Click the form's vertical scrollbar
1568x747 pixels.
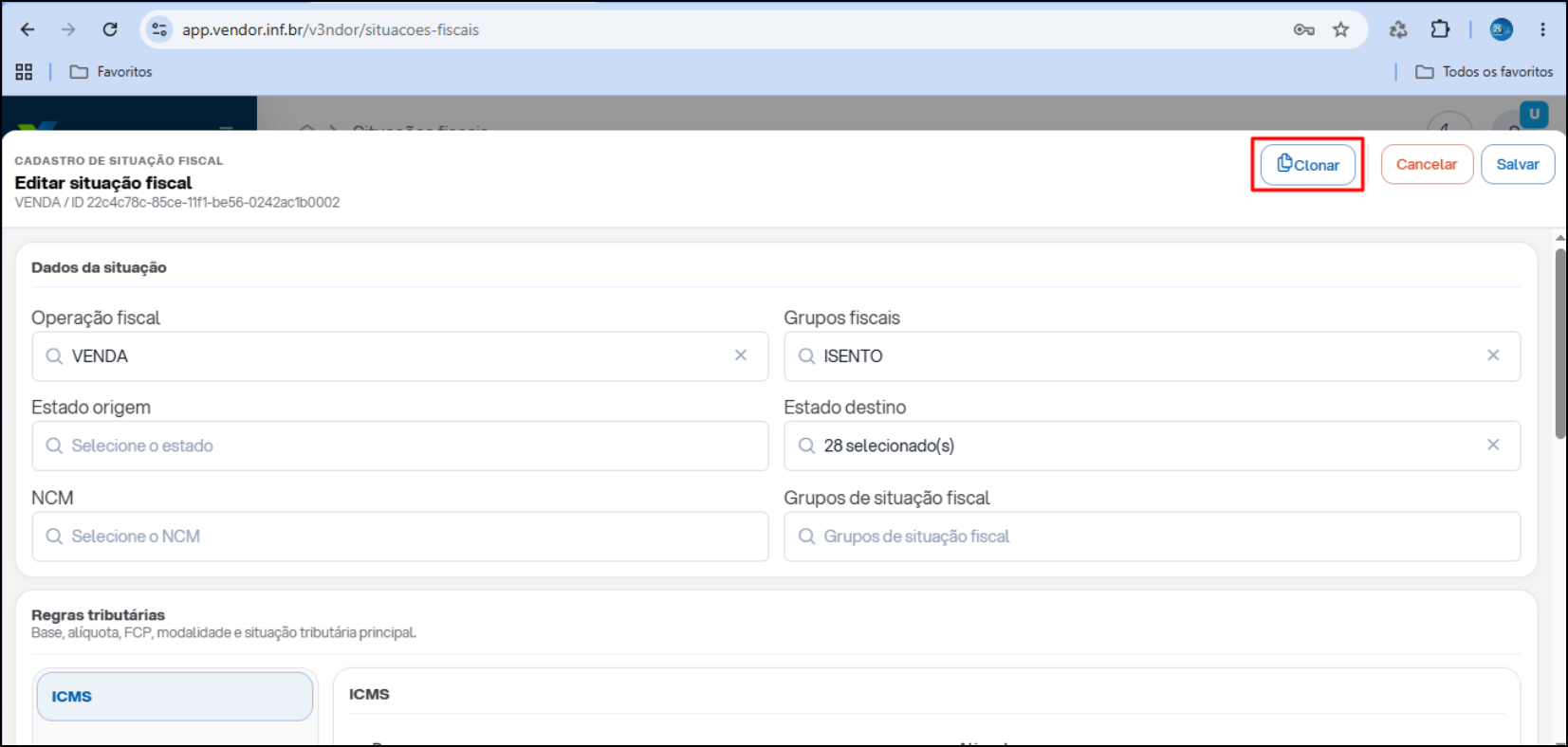1560,343
